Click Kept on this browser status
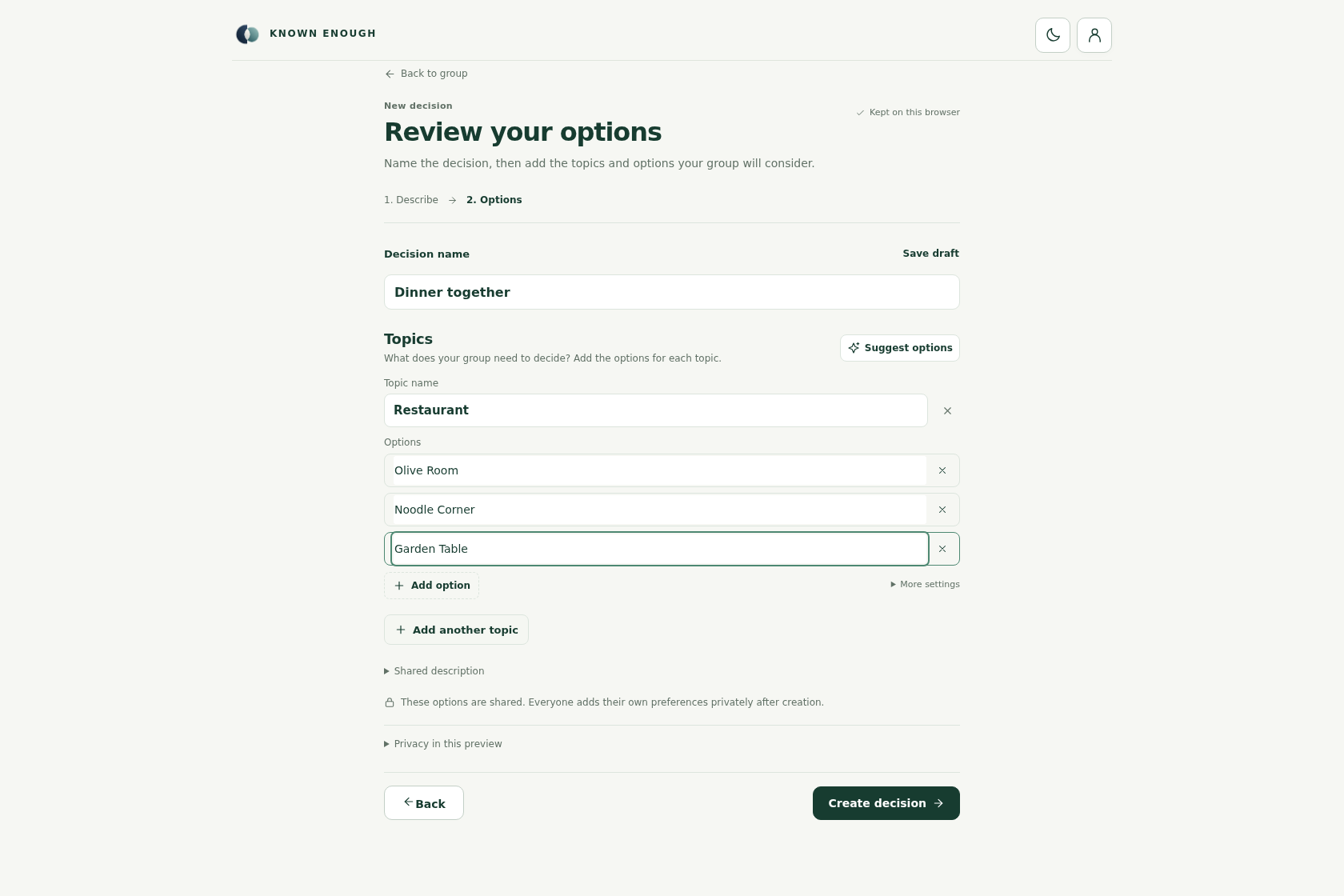This screenshot has width=1344, height=896. 908,113
